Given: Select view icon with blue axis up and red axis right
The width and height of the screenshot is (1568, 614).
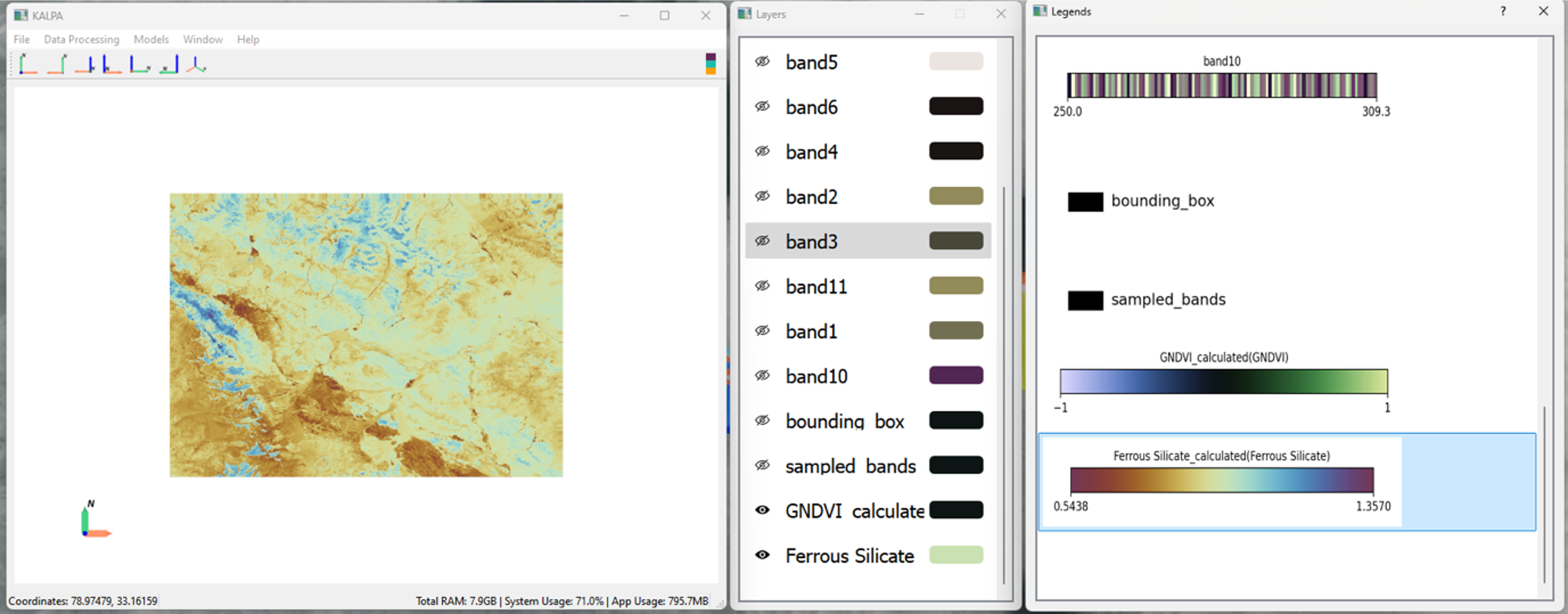Looking at the screenshot, I should click(x=112, y=64).
